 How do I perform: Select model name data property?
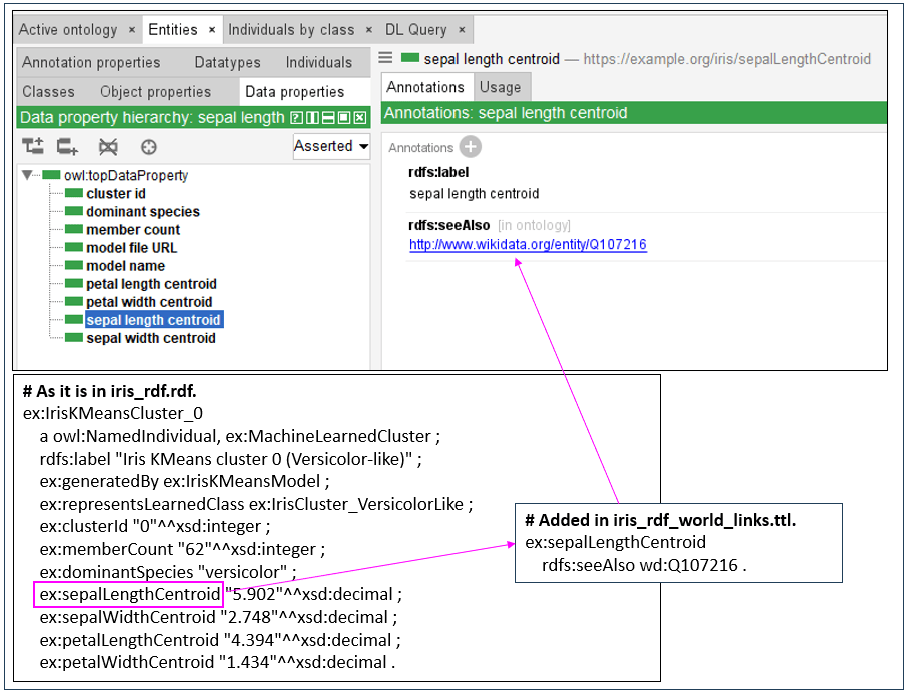125,266
